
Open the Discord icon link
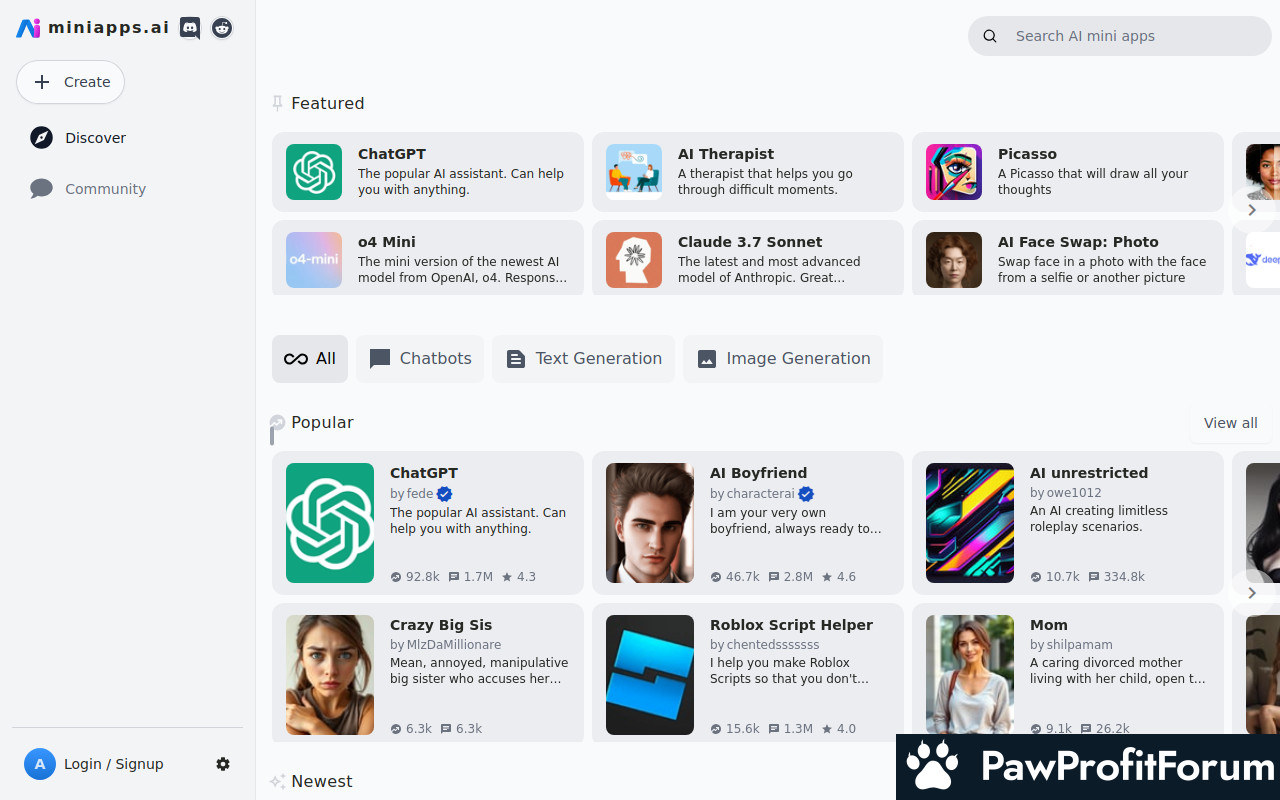pos(190,28)
